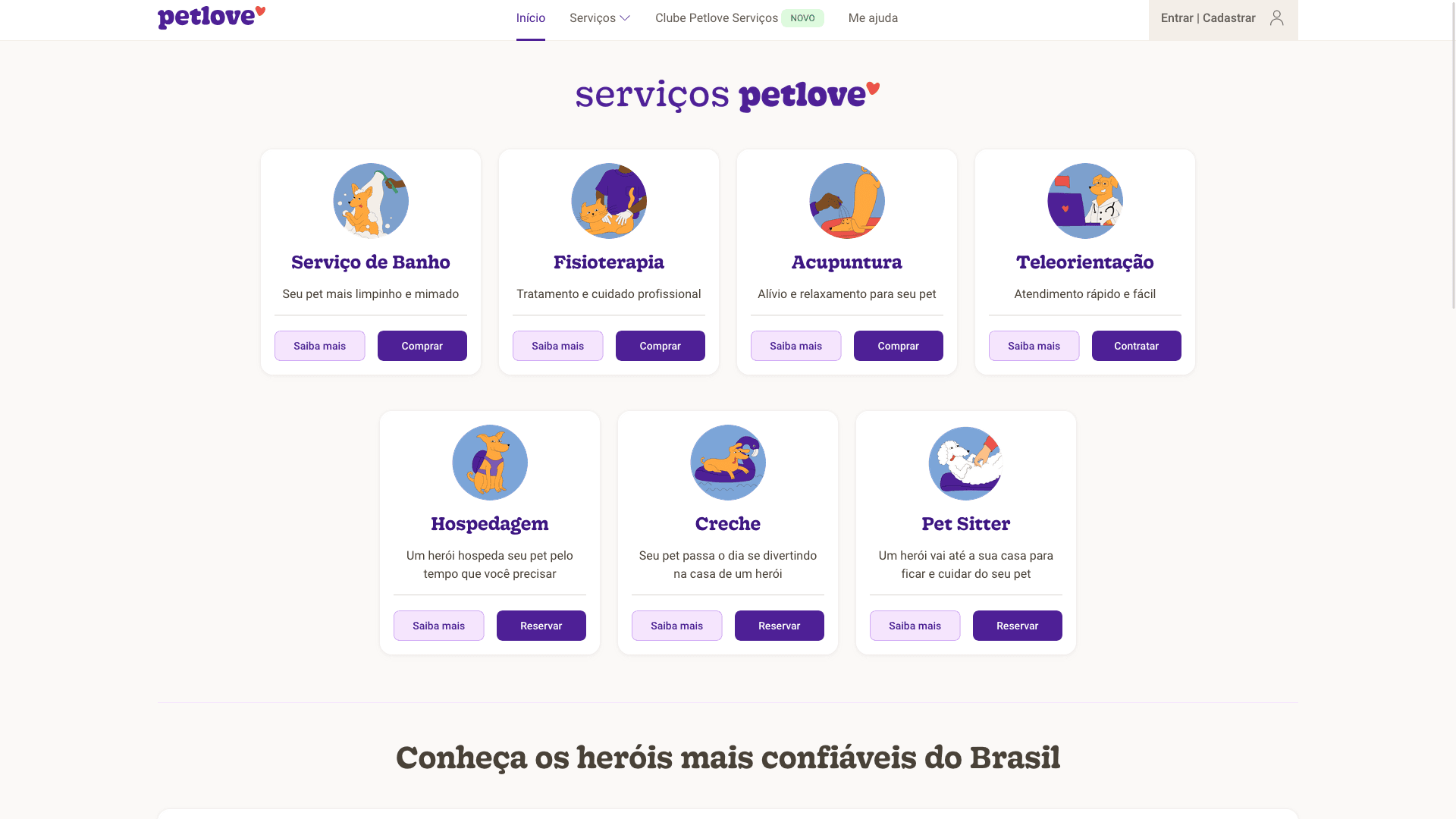Expand the Serviços dropdown menu
1456x819 pixels.
click(599, 17)
